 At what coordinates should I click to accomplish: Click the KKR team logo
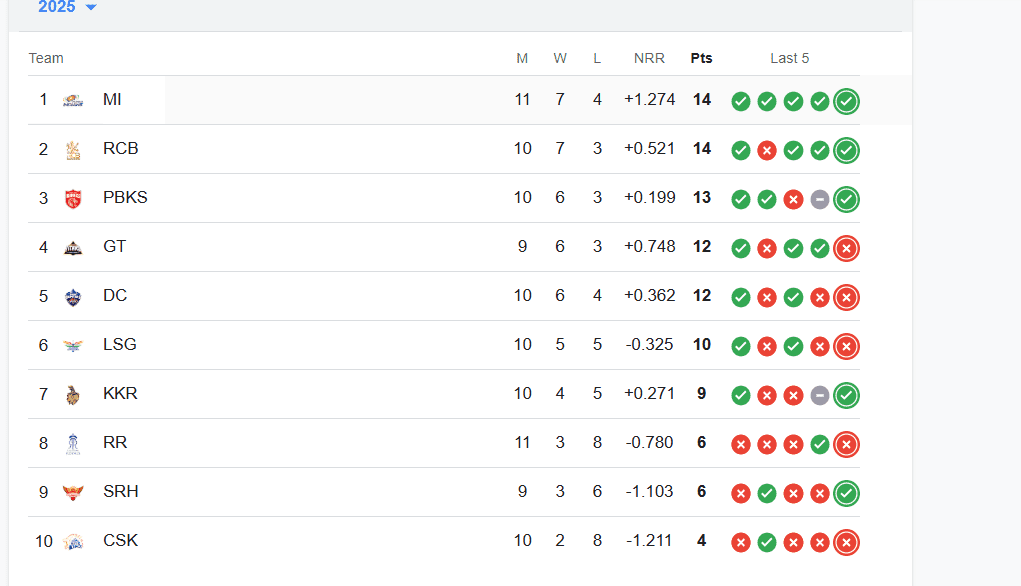[73, 395]
